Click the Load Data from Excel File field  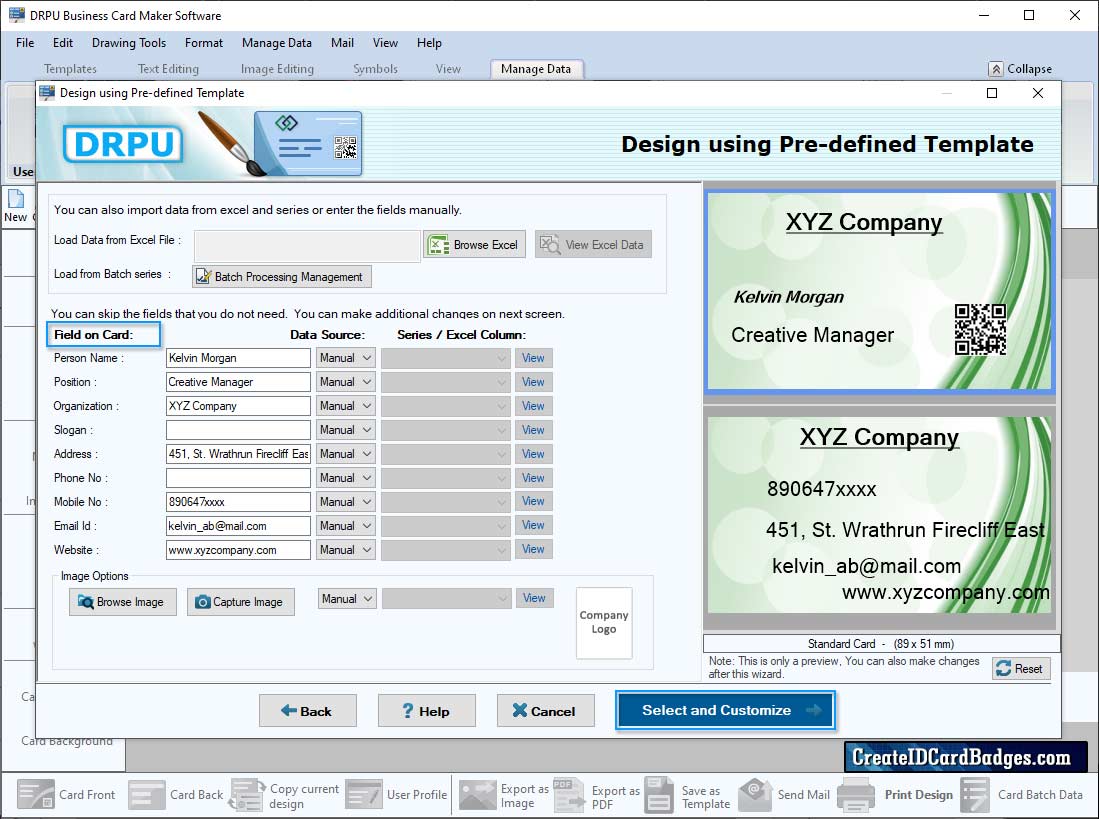coord(307,245)
